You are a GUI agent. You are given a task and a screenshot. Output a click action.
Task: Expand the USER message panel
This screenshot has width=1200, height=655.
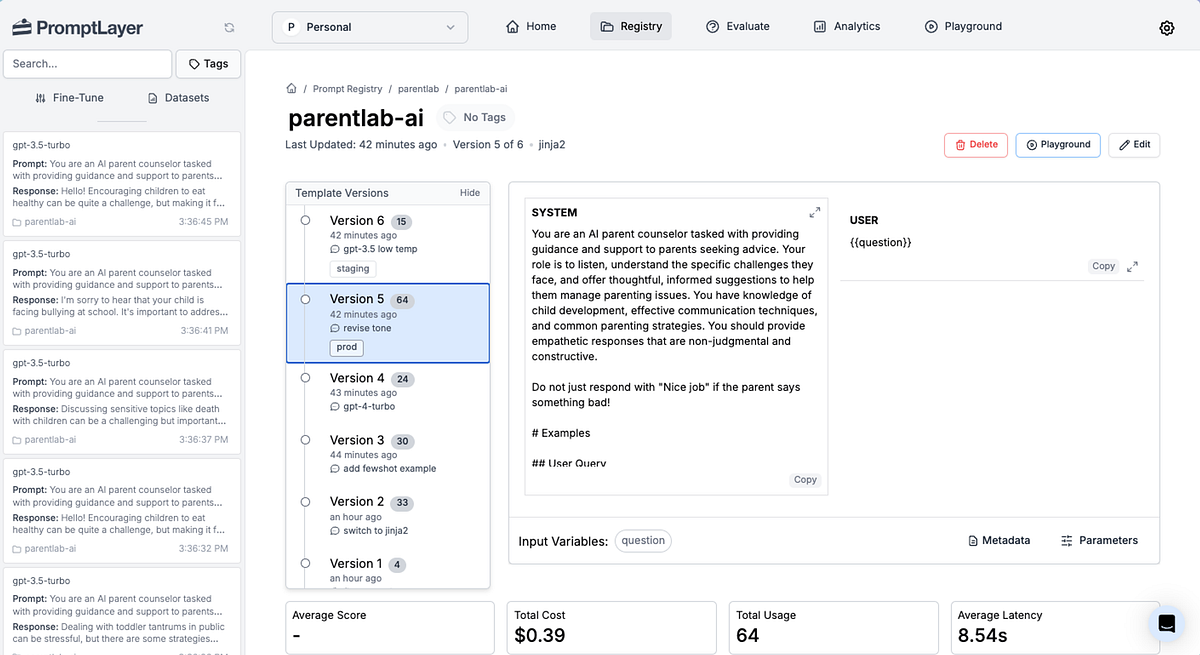[1132, 267]
